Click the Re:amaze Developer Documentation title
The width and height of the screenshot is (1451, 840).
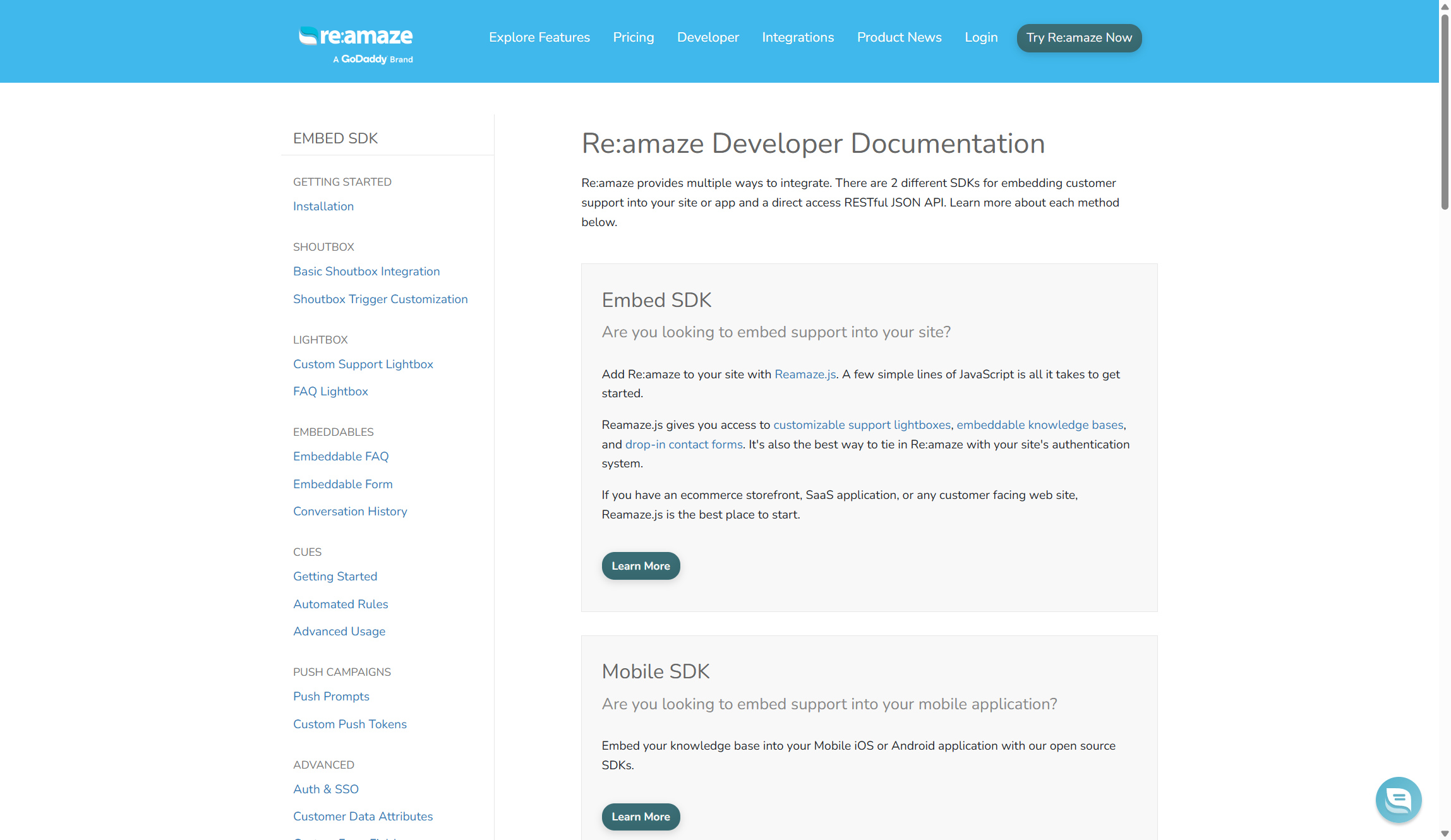click(x=813, y=143)
